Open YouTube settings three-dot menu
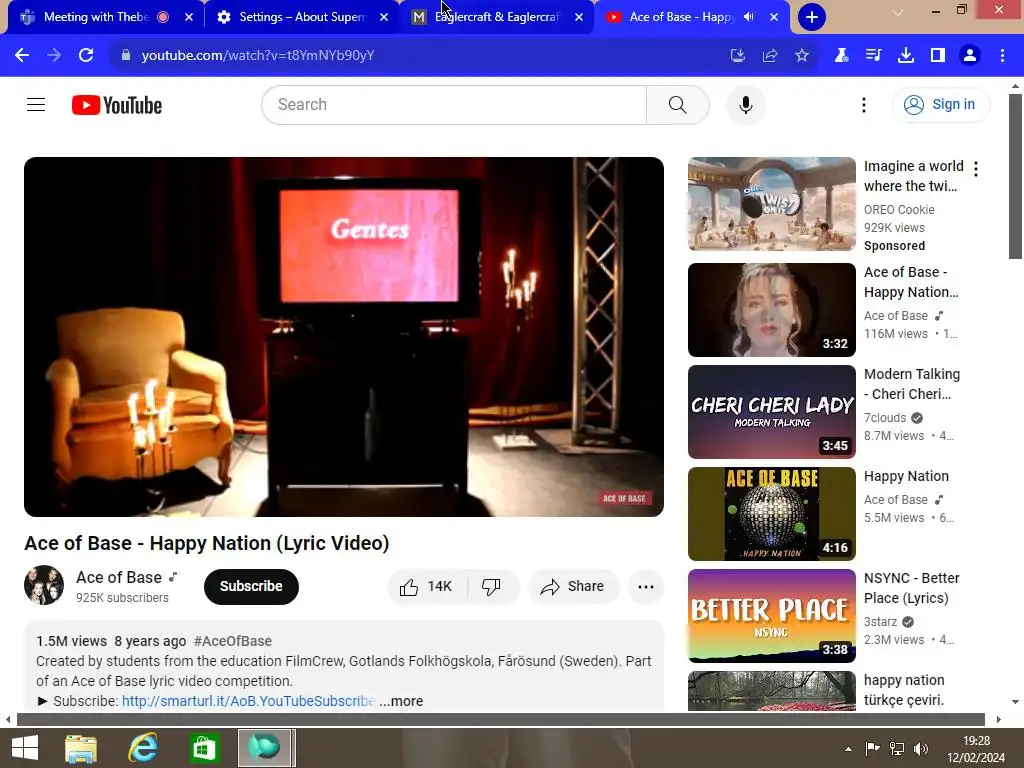This screenshot has height=768, width=1024. tap(863, 104)
